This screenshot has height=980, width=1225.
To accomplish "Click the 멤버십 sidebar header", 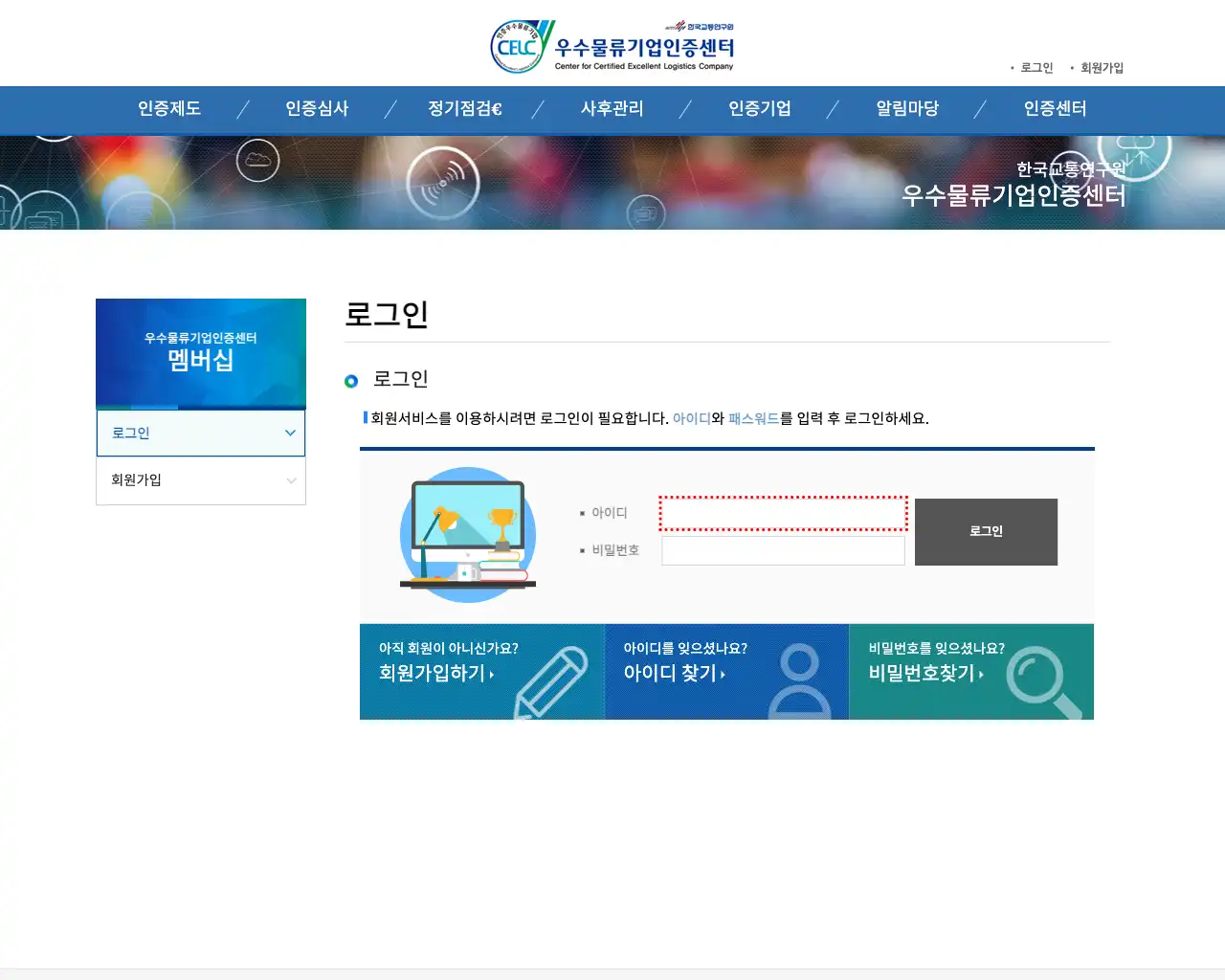I will pos(201,354).
